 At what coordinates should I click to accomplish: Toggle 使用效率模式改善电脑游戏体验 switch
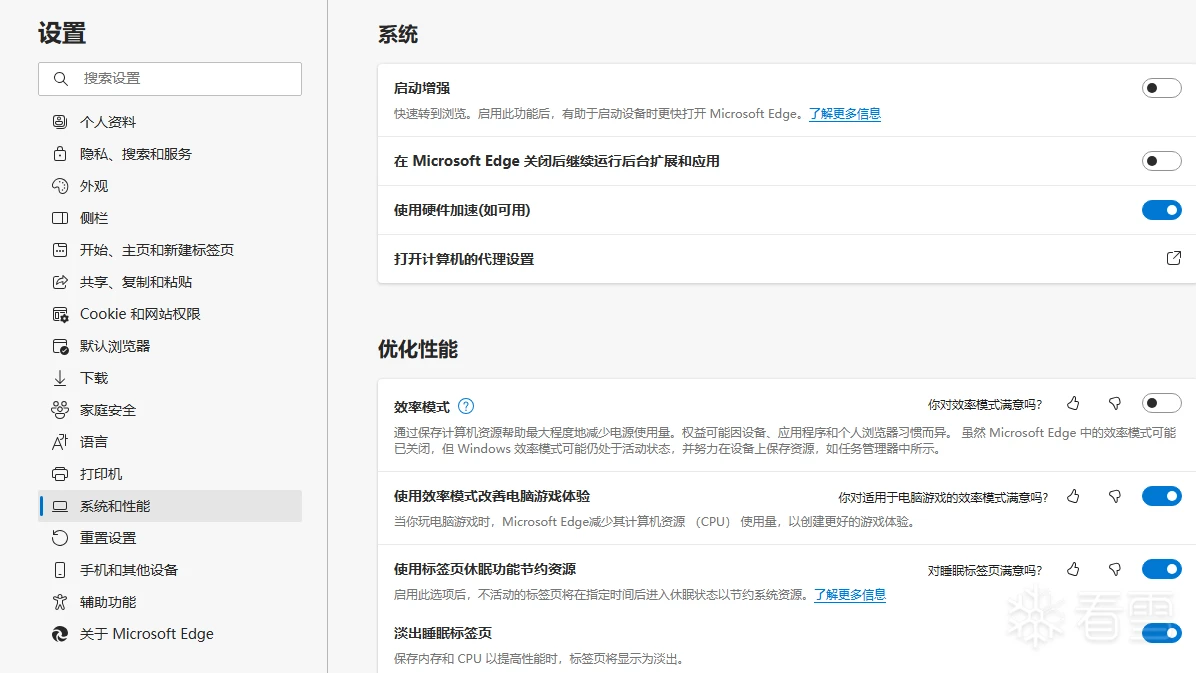coord(1162,496)
